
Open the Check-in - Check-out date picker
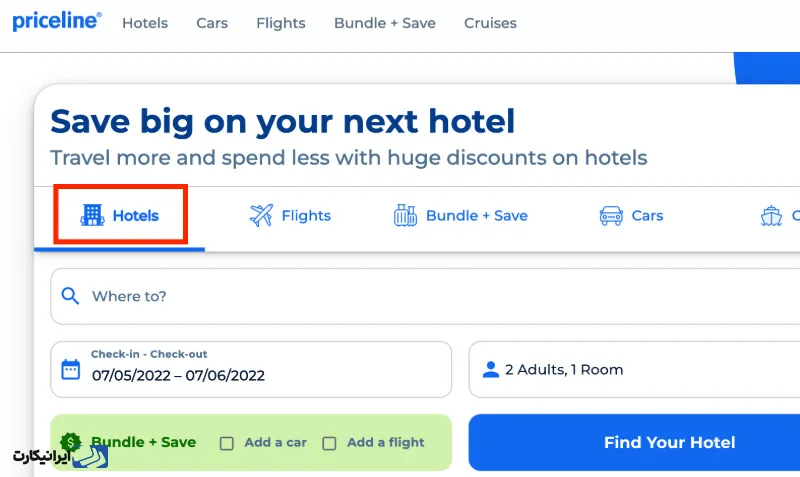pyautogui.click(x=250, y=370)
